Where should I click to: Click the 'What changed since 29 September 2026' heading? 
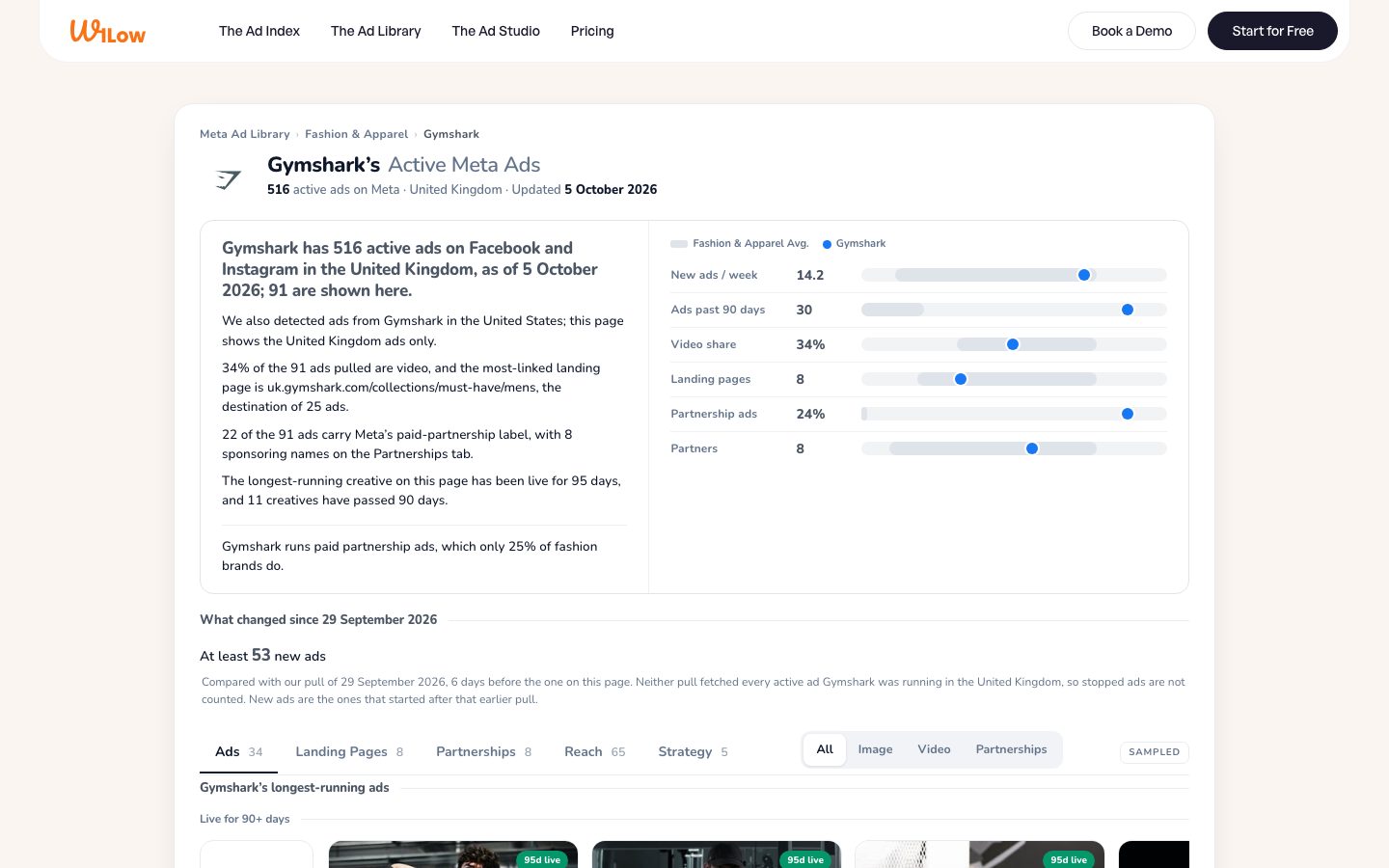click(x=318, y=620)
